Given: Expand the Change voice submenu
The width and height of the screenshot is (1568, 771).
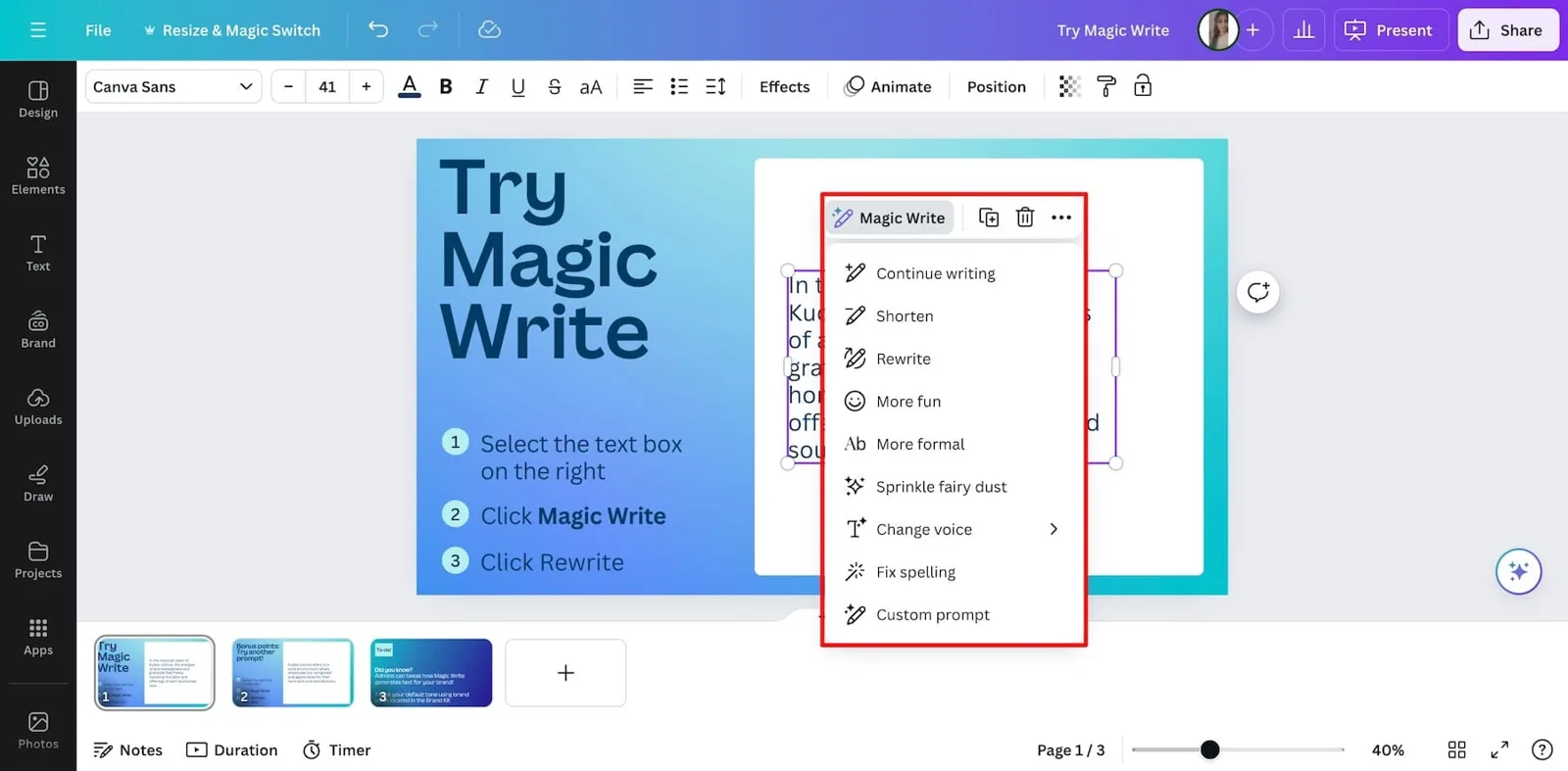Looking at the screenshot, I should [x=954, y=529].
